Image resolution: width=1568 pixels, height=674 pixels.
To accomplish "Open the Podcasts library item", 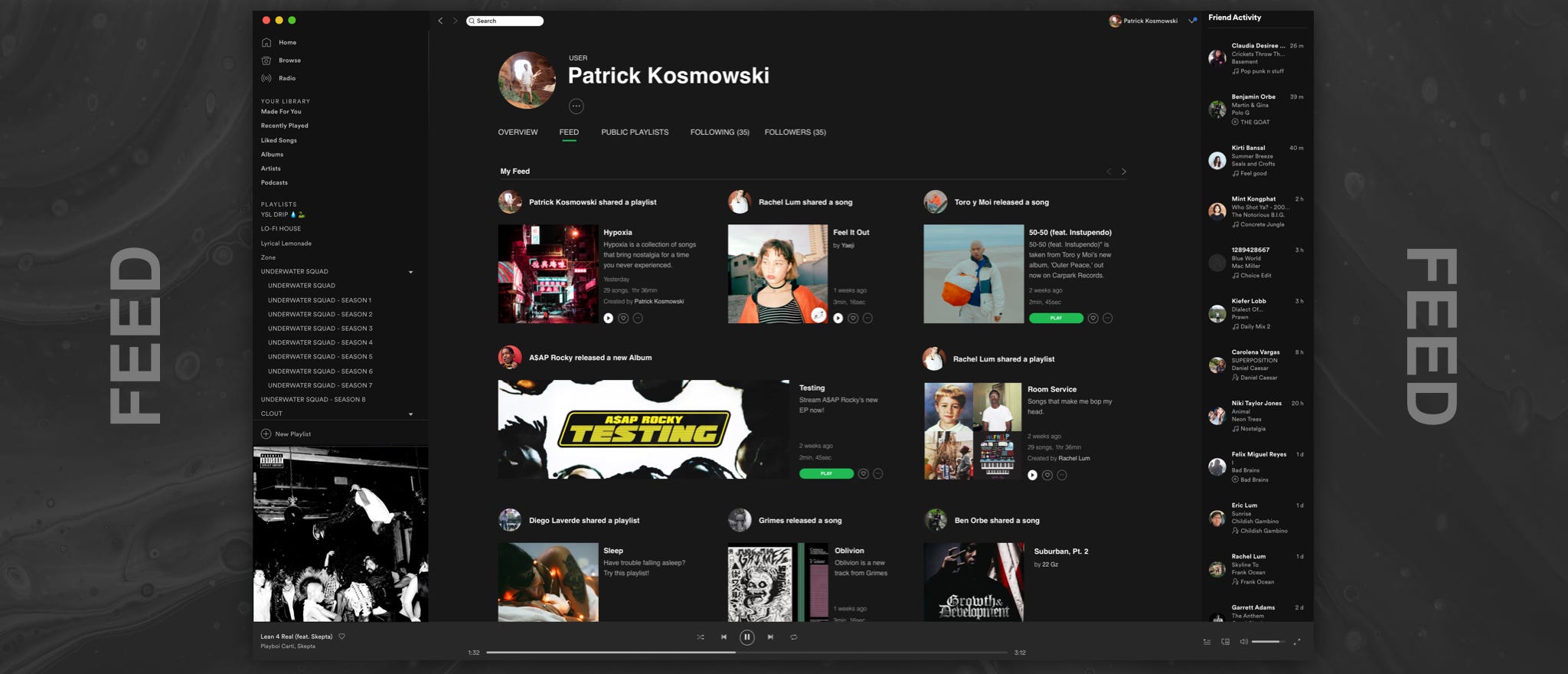I will (x=274, y=183).
